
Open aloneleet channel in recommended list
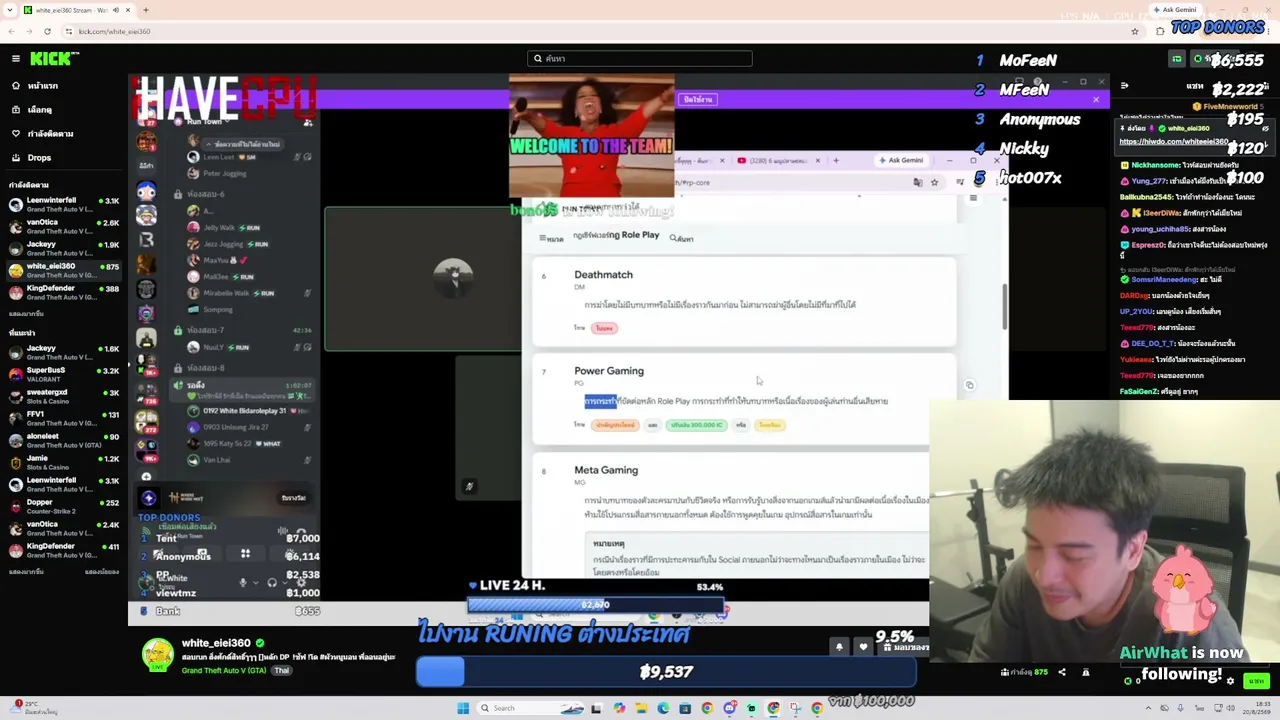click(64, 440)
